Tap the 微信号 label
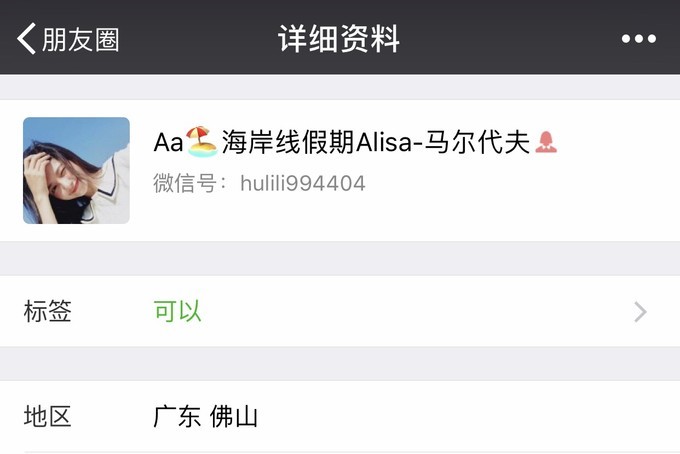Image resolution: width=680 pixels, height=454 pixels. click(x=185, y=183)
